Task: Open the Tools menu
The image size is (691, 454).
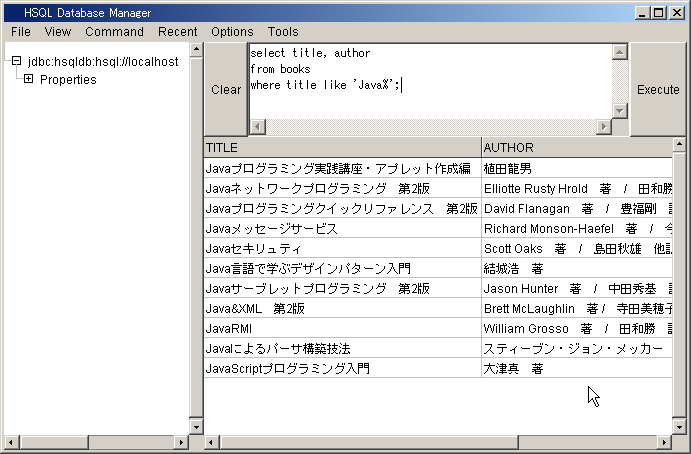Action: [x=283, y=32]
